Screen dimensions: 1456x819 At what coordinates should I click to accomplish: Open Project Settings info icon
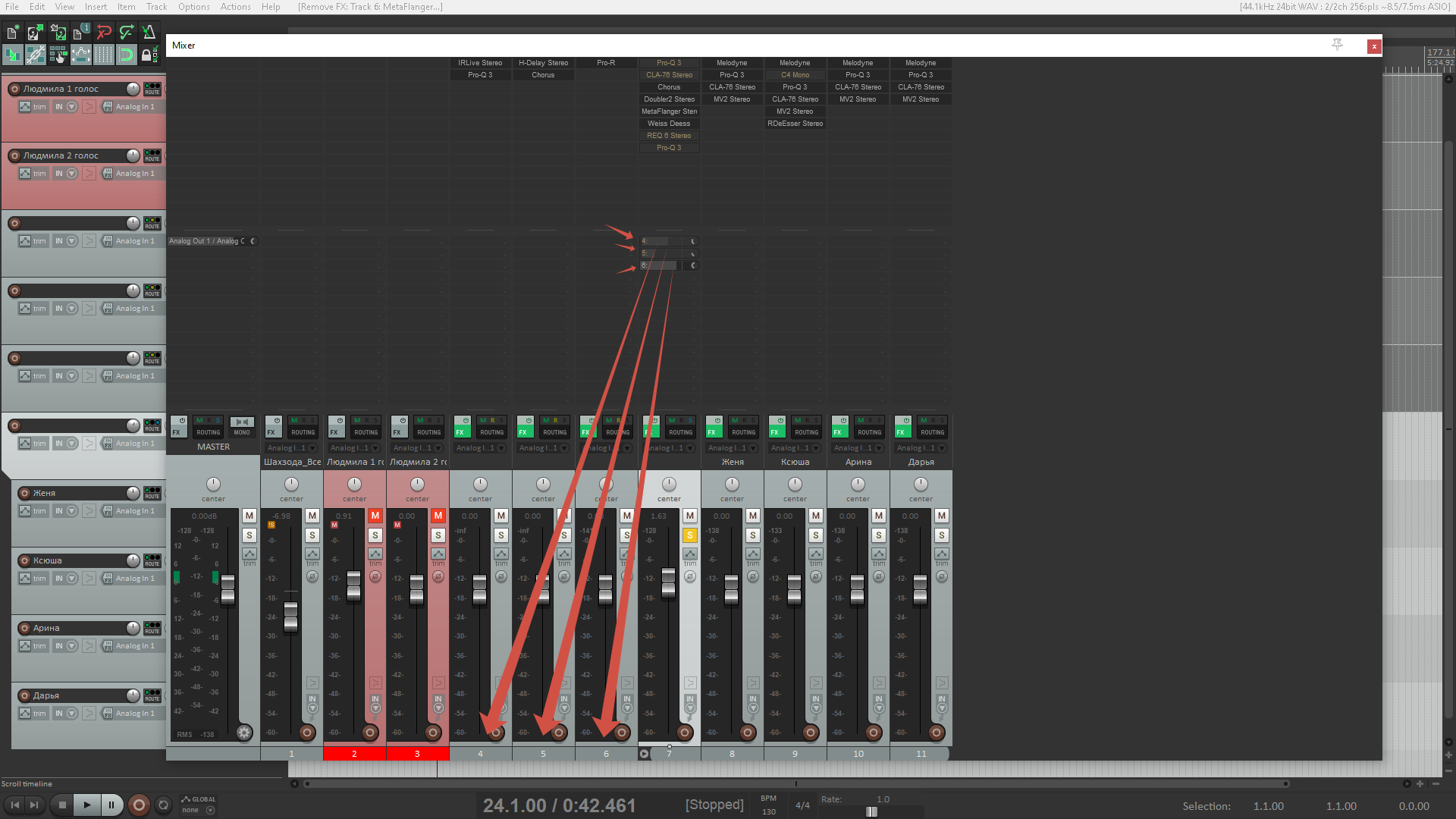80,32
